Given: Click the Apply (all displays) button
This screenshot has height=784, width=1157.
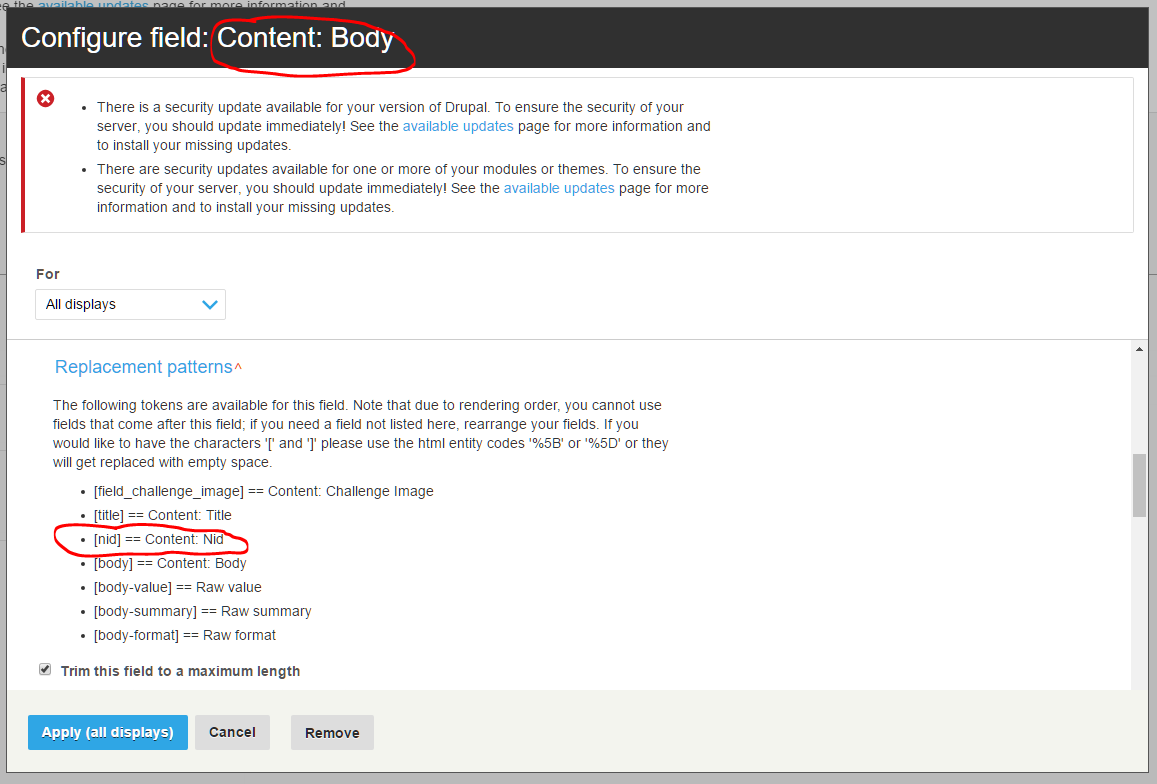Looking at the screenshot, I should (108, 732).
